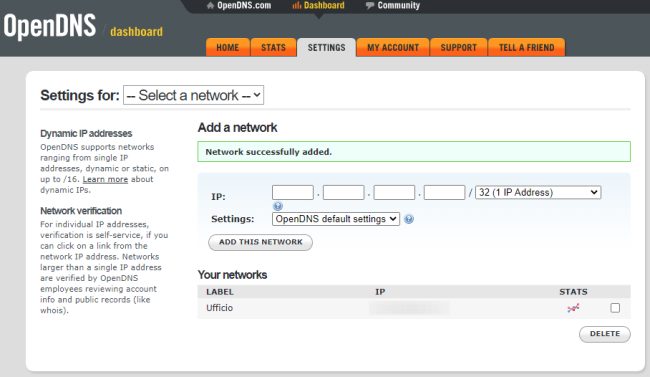Screen dimensions: 650x377
Task: Click the LABEL column header
Action: point(220,292)
